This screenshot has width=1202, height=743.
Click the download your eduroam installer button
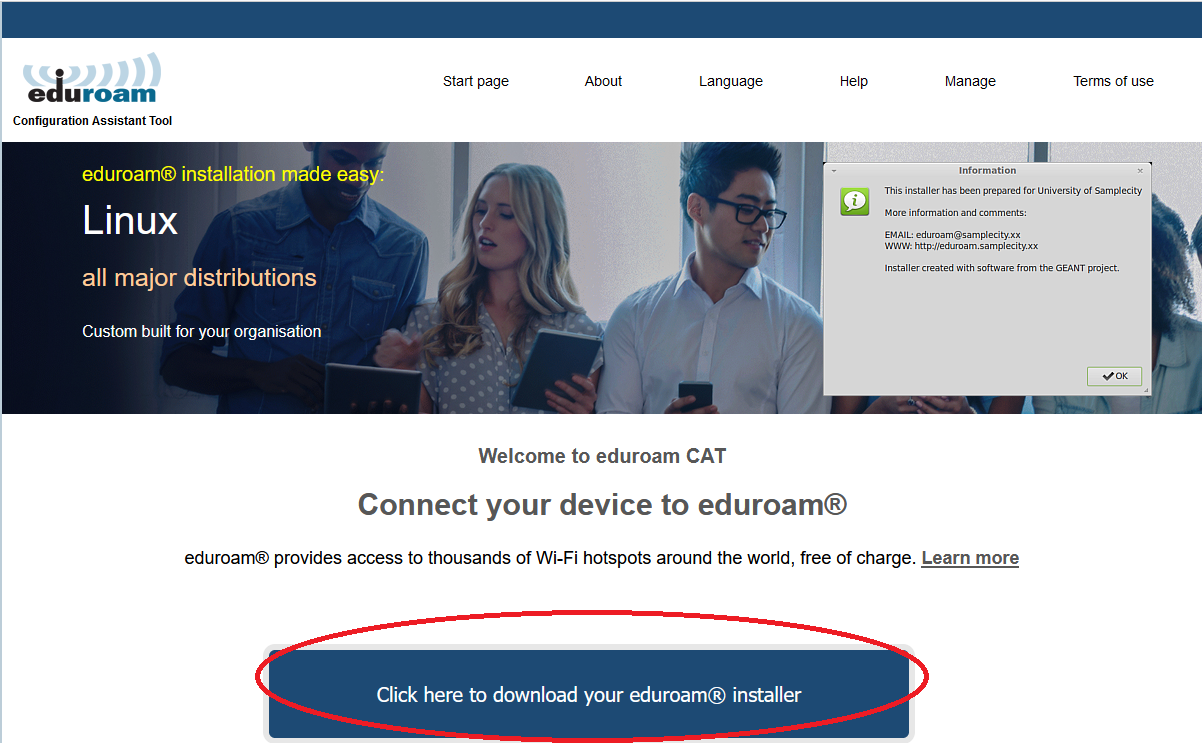tap(589, 694)
